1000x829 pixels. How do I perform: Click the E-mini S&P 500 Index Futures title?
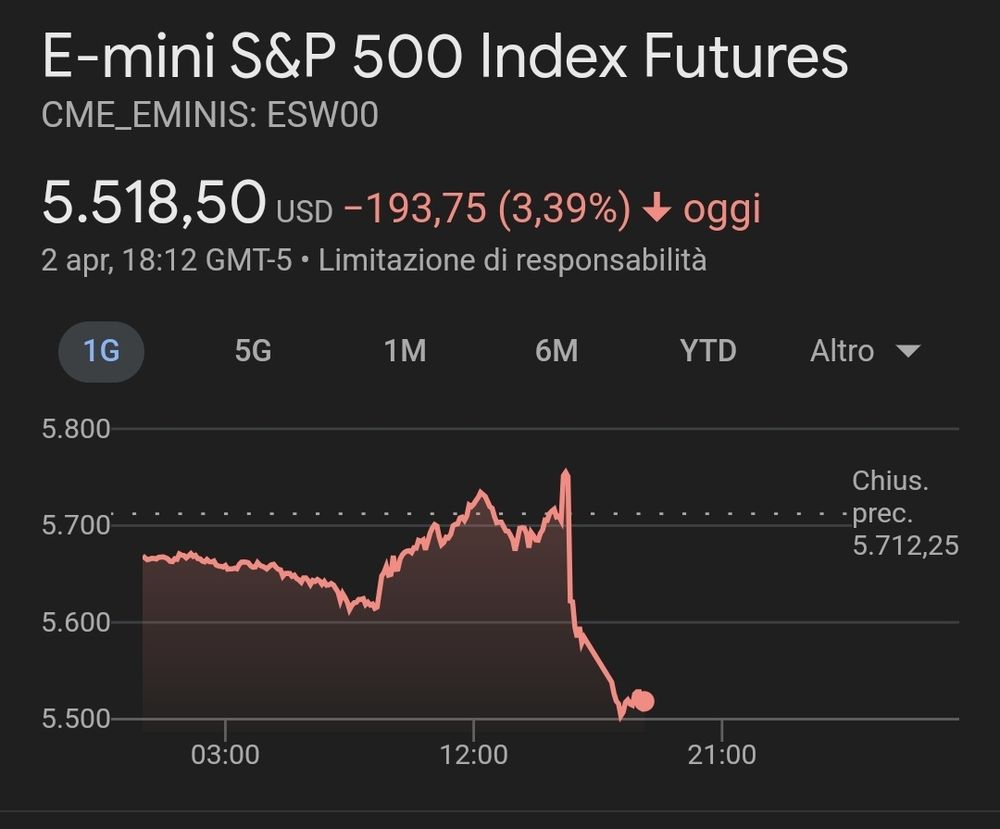[x=445, y=58]
